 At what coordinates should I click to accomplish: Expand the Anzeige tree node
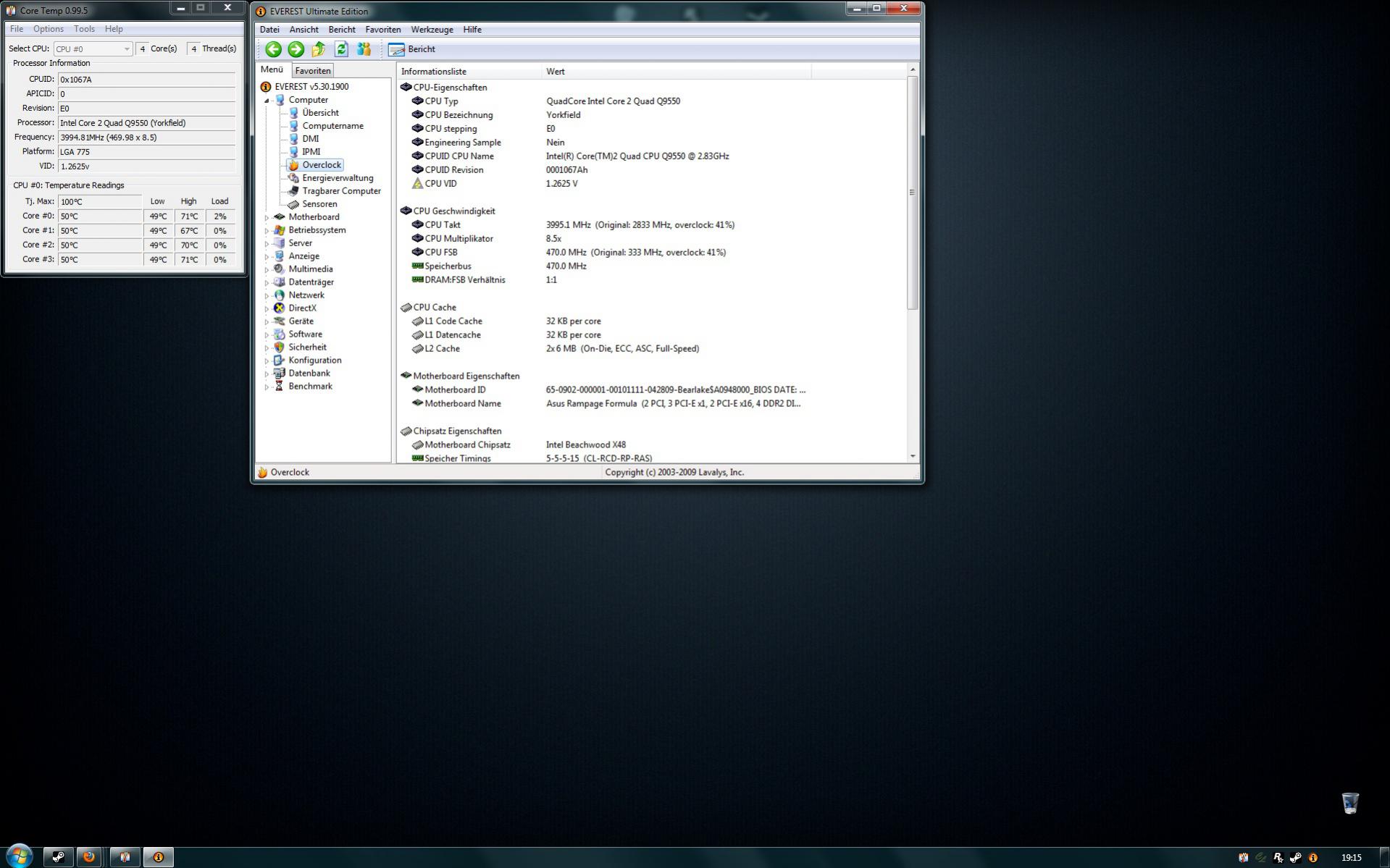pos(267,257)
